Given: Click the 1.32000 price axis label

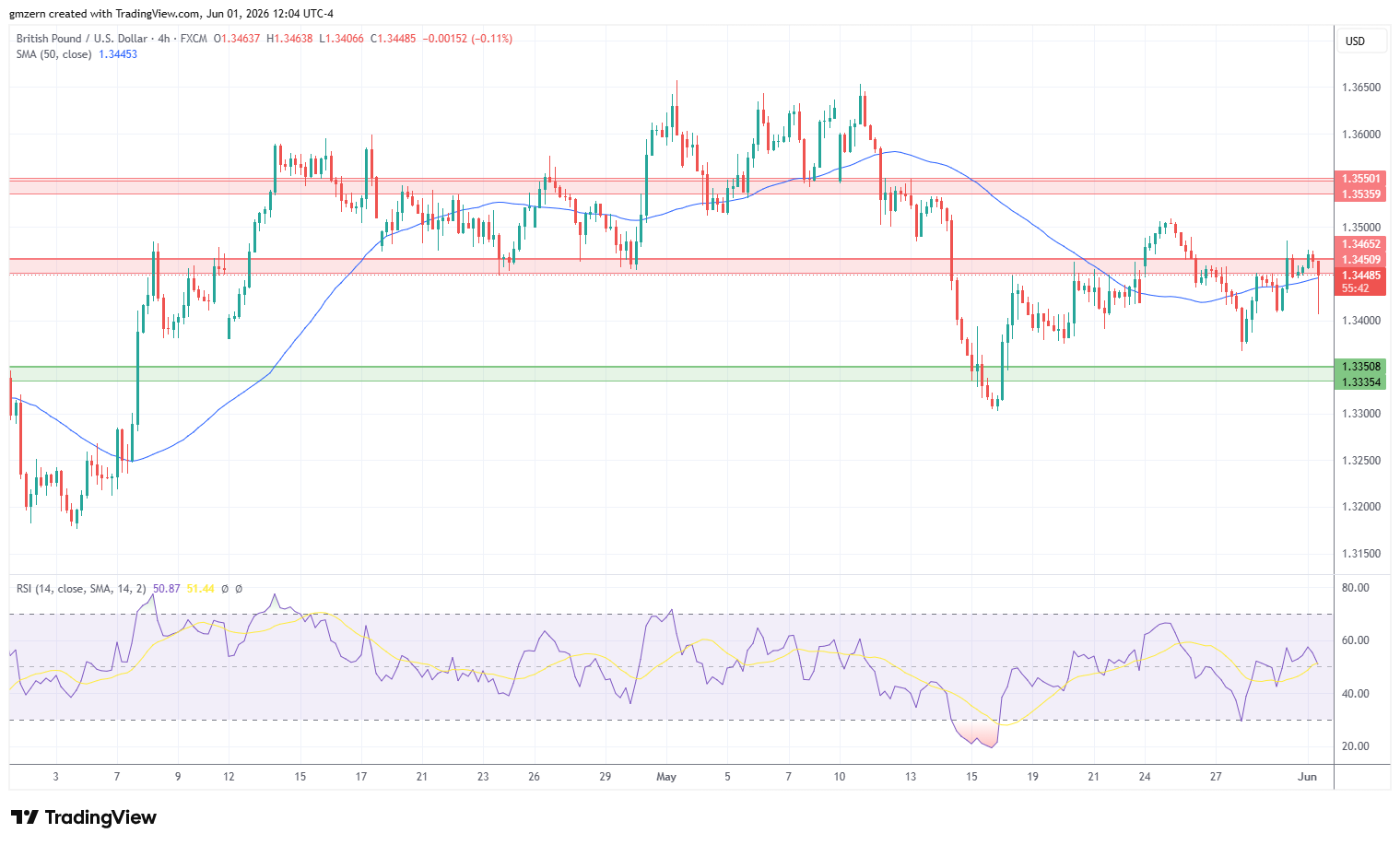Looking at the screenshot, I should pos(1361,507).
